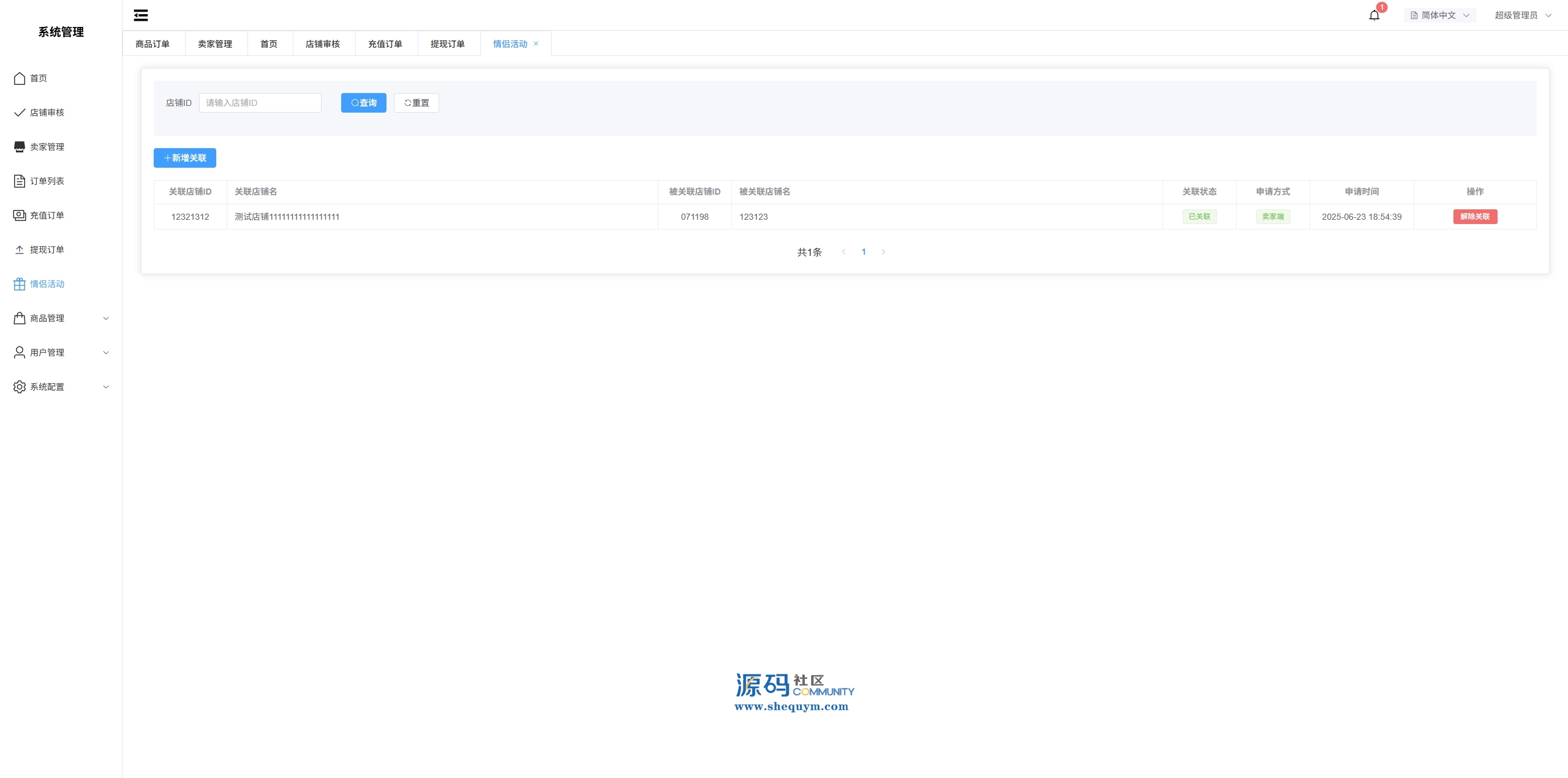The width and height of the screenshot is (1568, 778).
Task: Click the 首页 home icon in sidebar
Action: tap(20, 78)
